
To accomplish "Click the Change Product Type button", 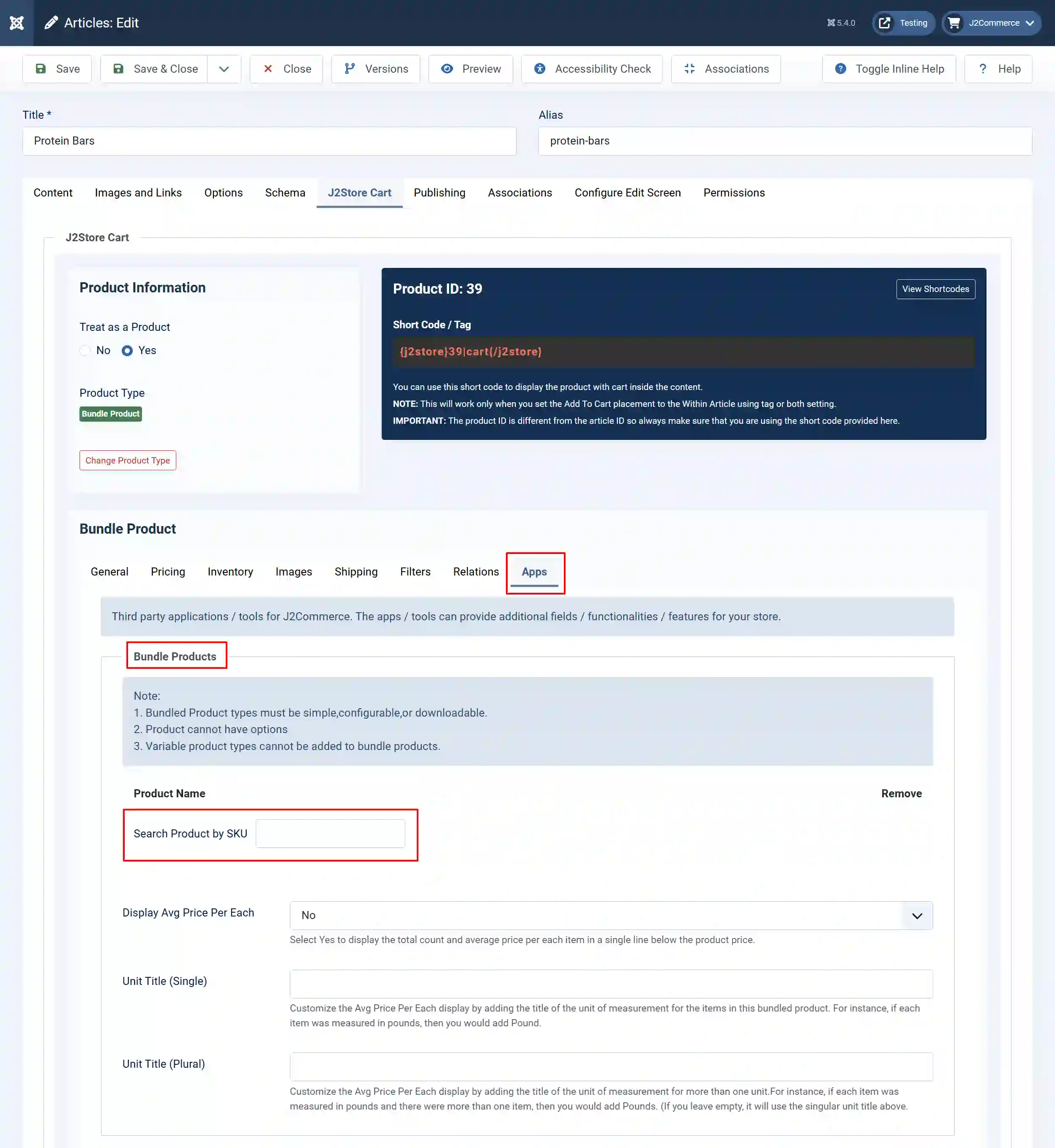I will click(x=127, y=461).
